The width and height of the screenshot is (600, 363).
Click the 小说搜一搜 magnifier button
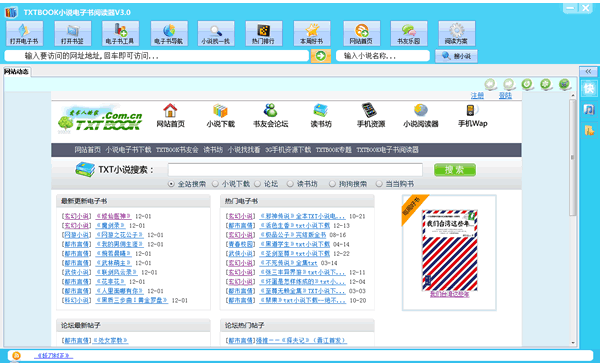216,34
